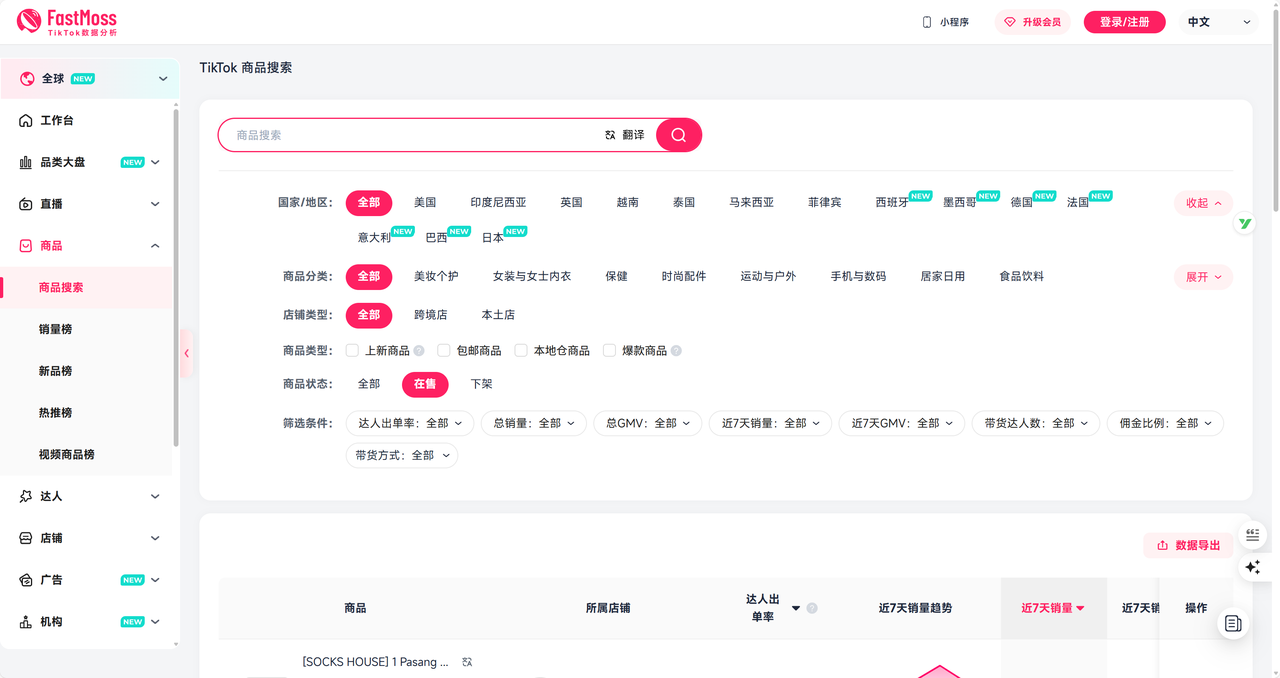Enable the 上新商品 checkbox
This screenshot has width=1280, height=678.
pos(352,351)
